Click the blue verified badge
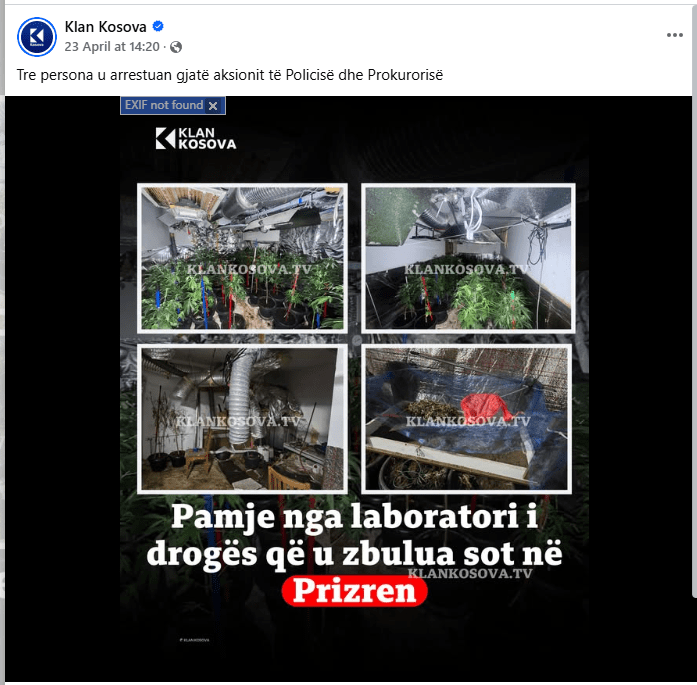Viewport: 697px width, 685px height. click(x=158, y=27)
